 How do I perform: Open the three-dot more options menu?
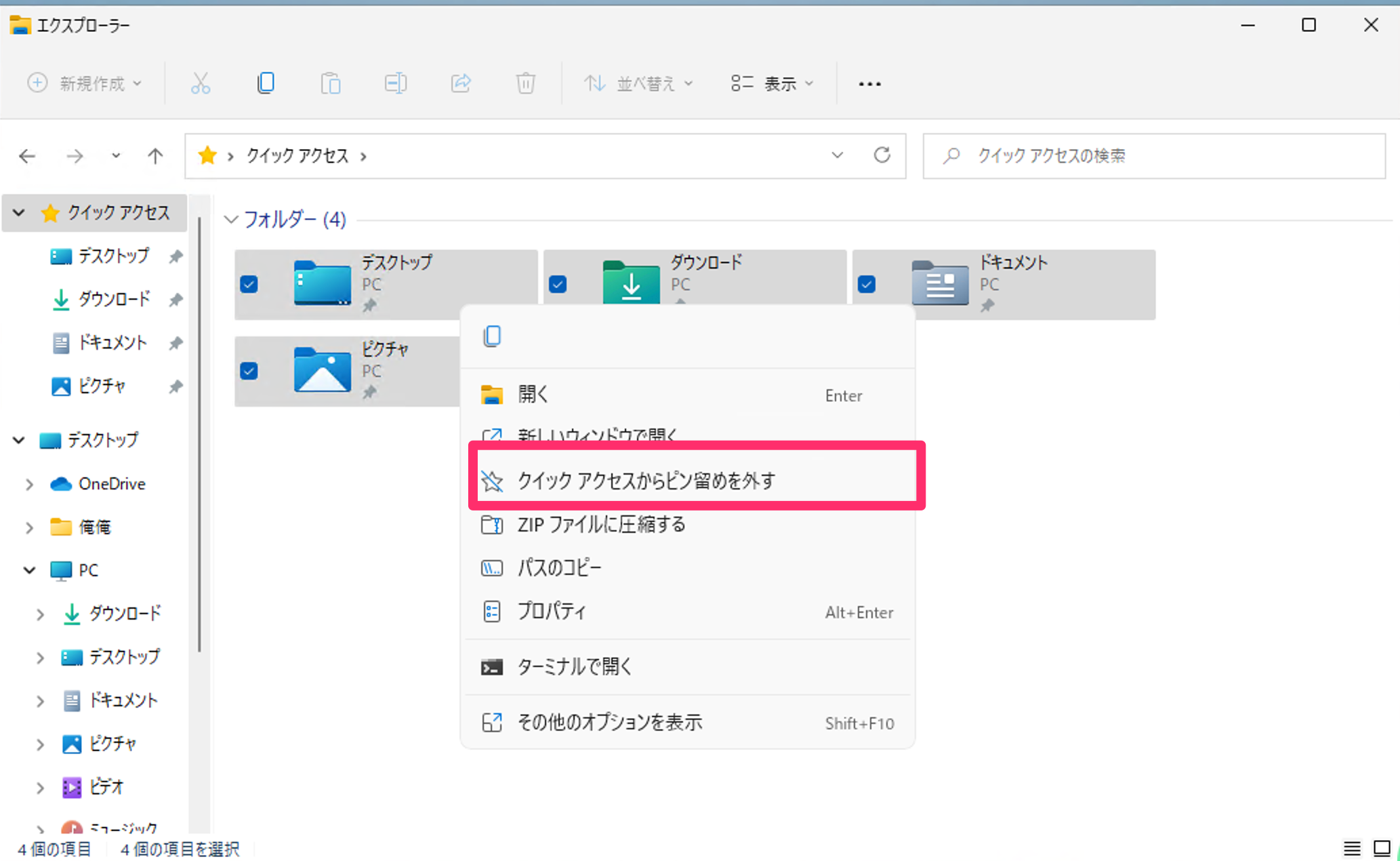tap(870, 84)
